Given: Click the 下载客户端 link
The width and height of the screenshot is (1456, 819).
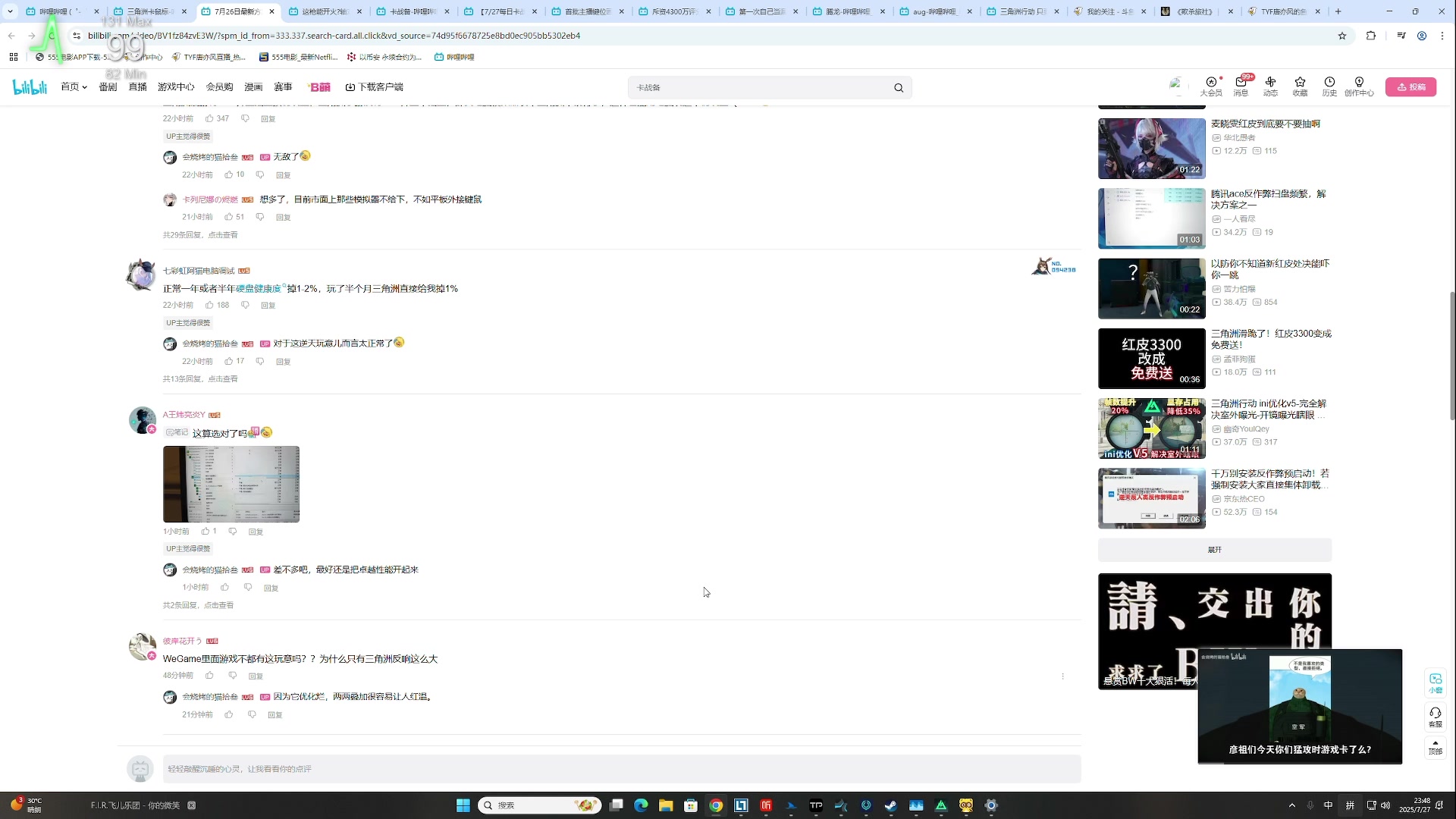Looking at the screenshot, I should [375, 87].
